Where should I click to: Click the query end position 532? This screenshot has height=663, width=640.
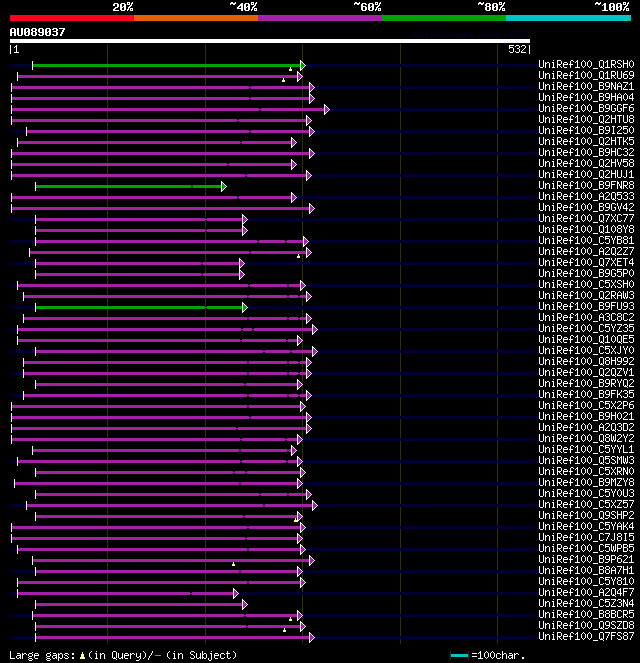pyautogui.click(x=517, y=49)
